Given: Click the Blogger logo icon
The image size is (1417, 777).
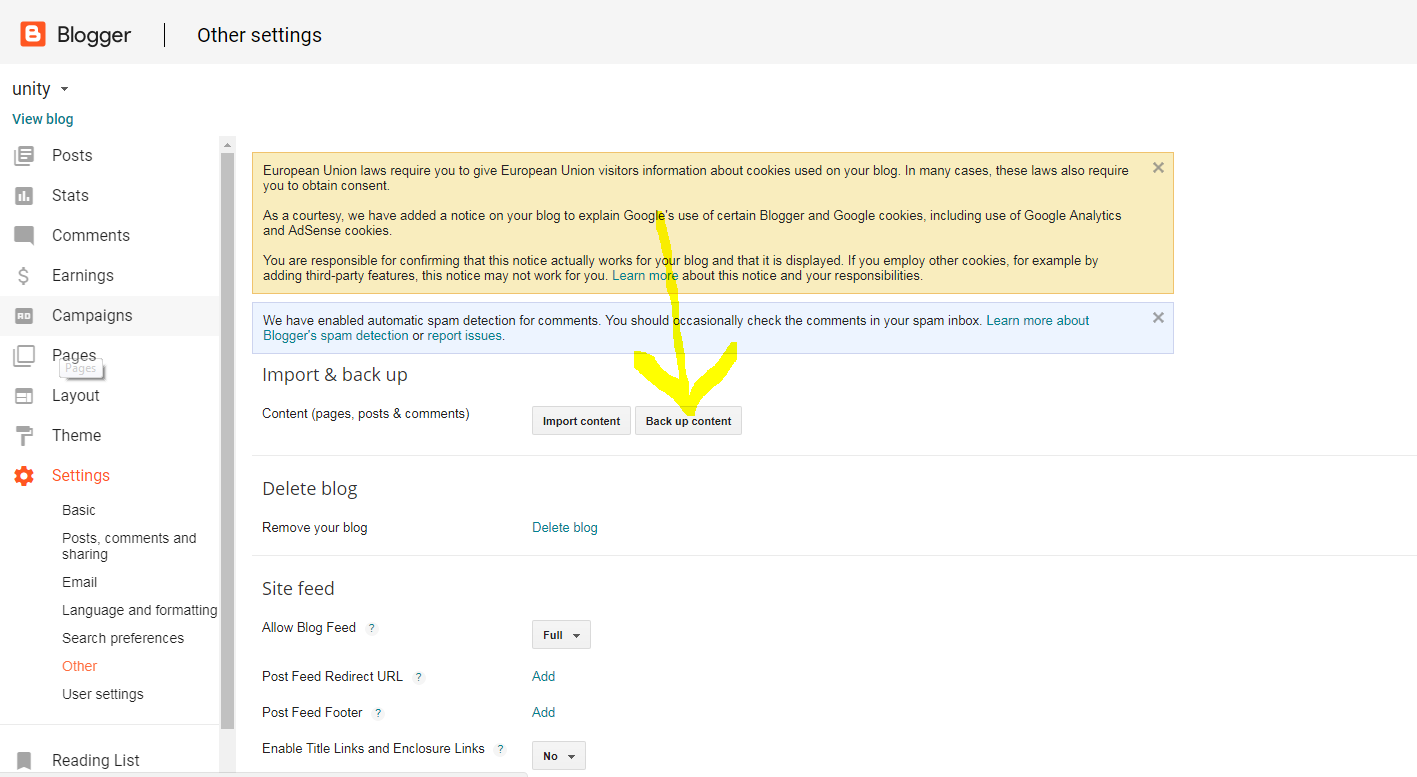Looking at the screenshot, I should click(33, 35).
